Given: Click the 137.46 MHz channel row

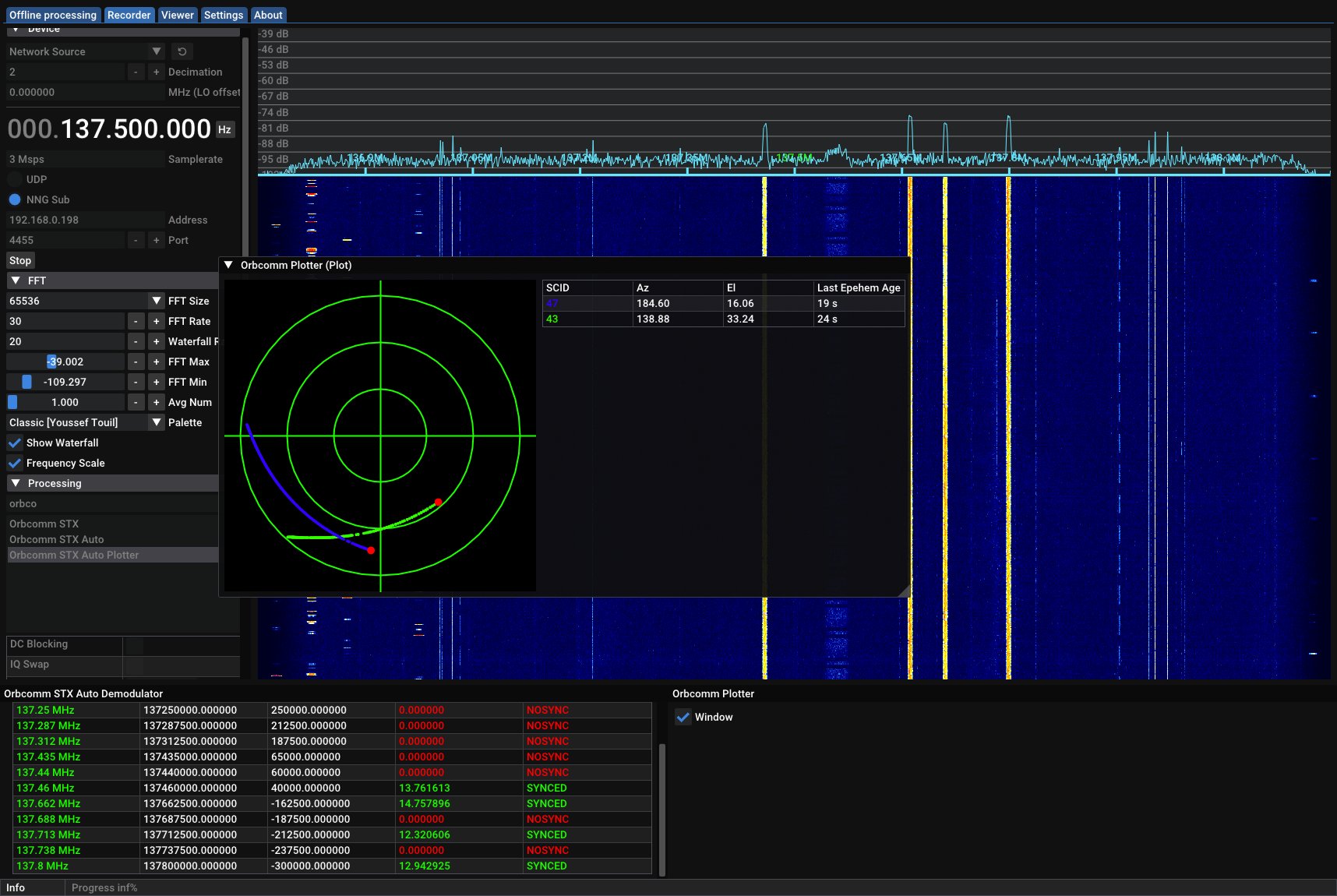Looking at the screenshot, I should pos(333,788).
